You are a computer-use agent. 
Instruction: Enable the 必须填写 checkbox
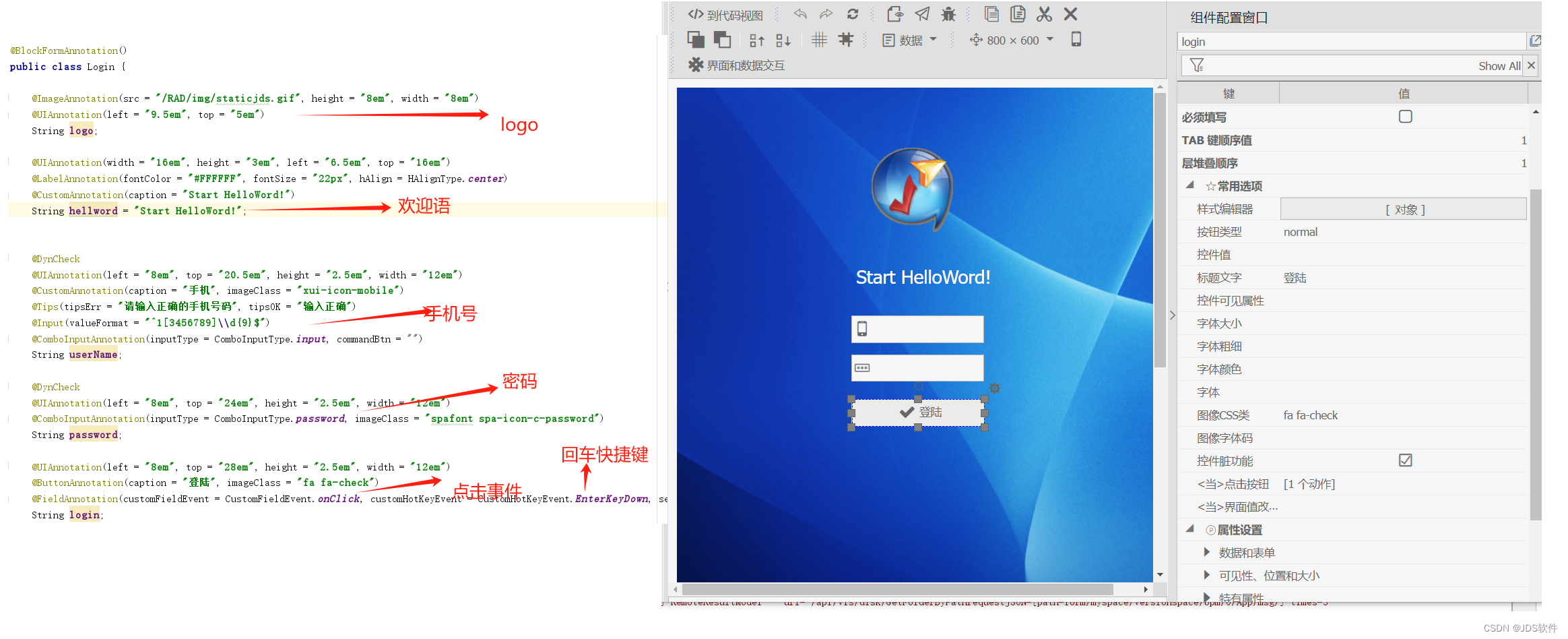click(1405, 117)
